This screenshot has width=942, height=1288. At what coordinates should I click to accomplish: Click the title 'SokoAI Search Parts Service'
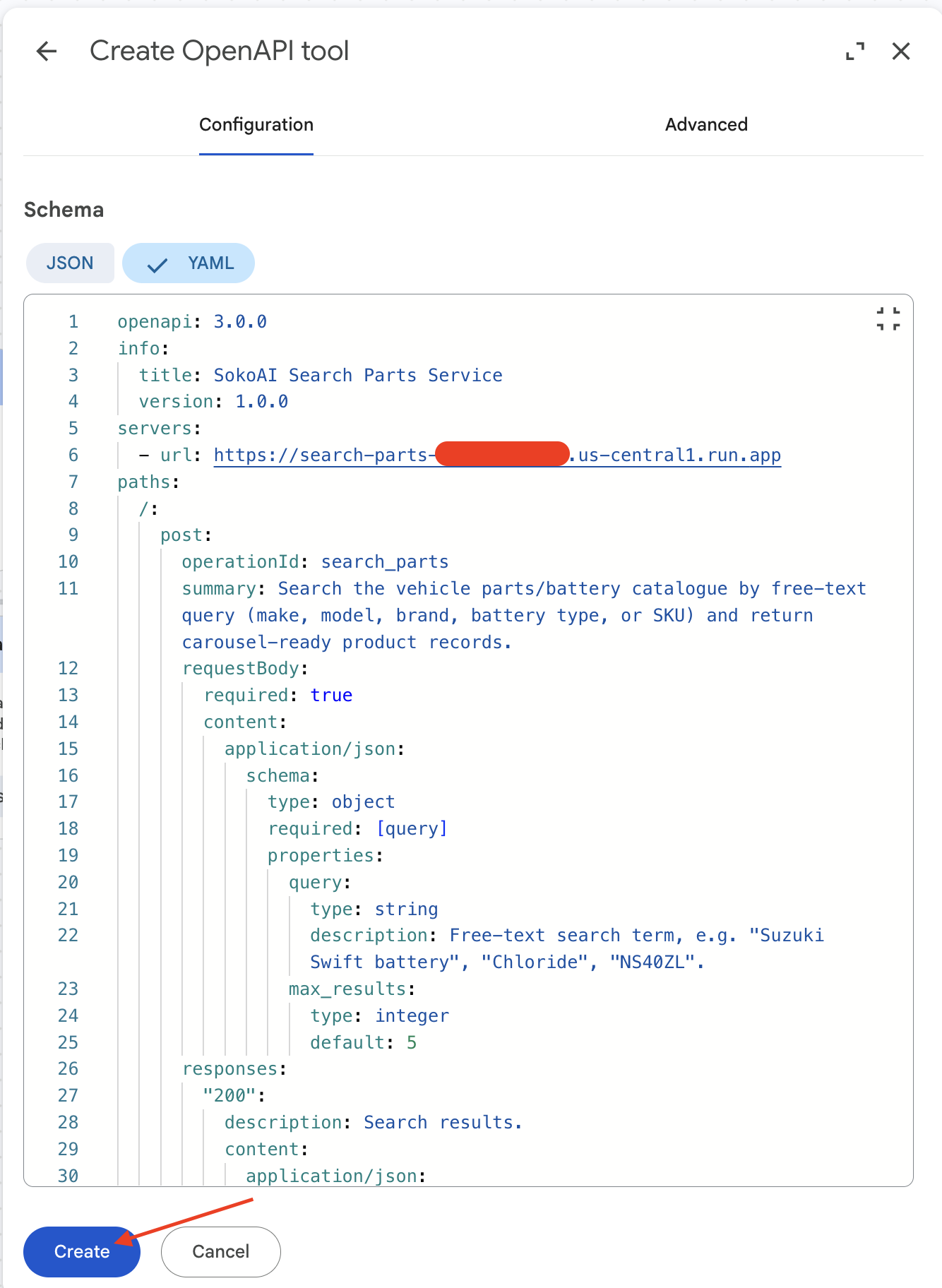358,375
